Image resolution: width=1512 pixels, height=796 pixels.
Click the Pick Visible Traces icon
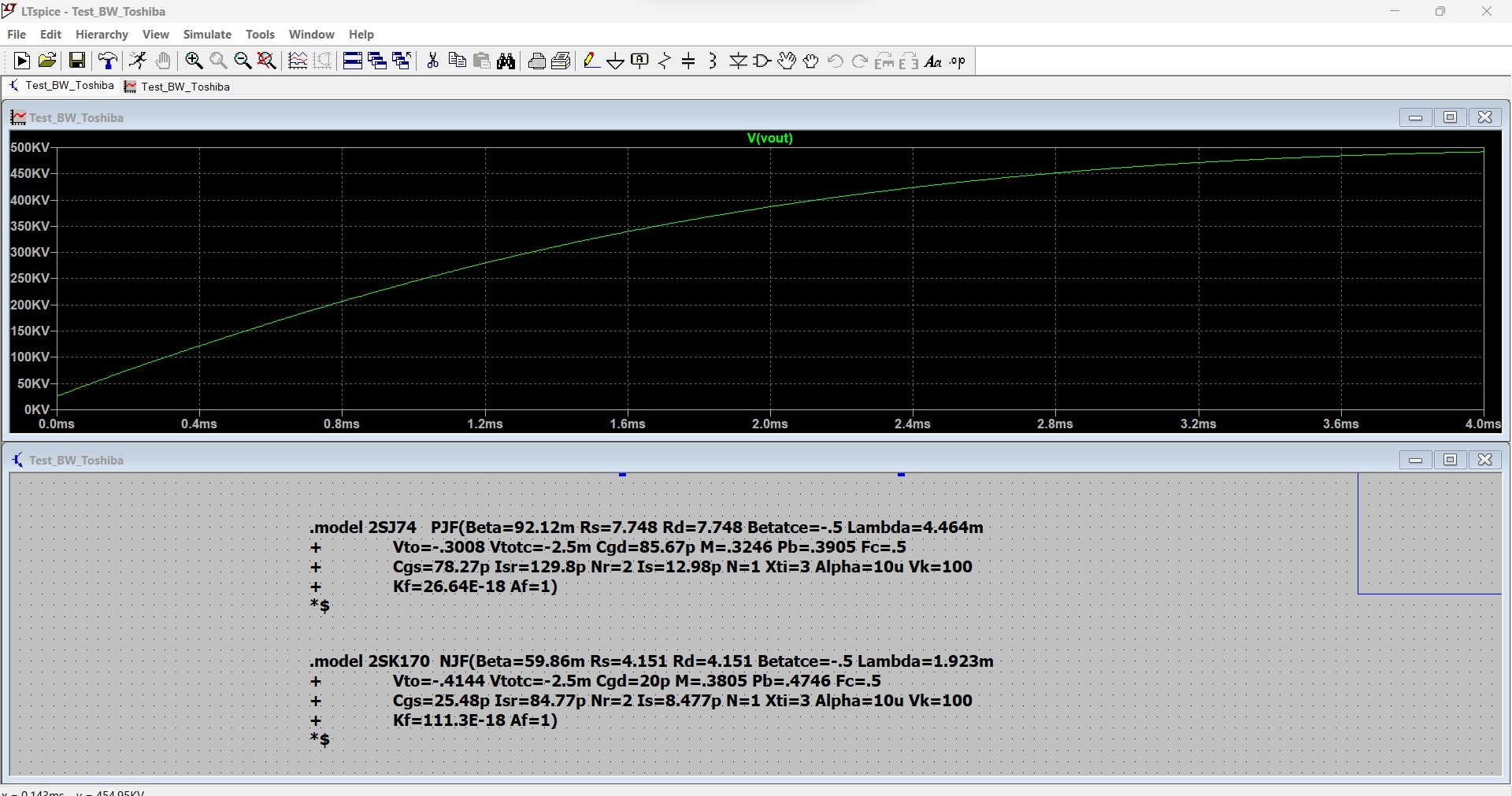(x=298, y=61)
